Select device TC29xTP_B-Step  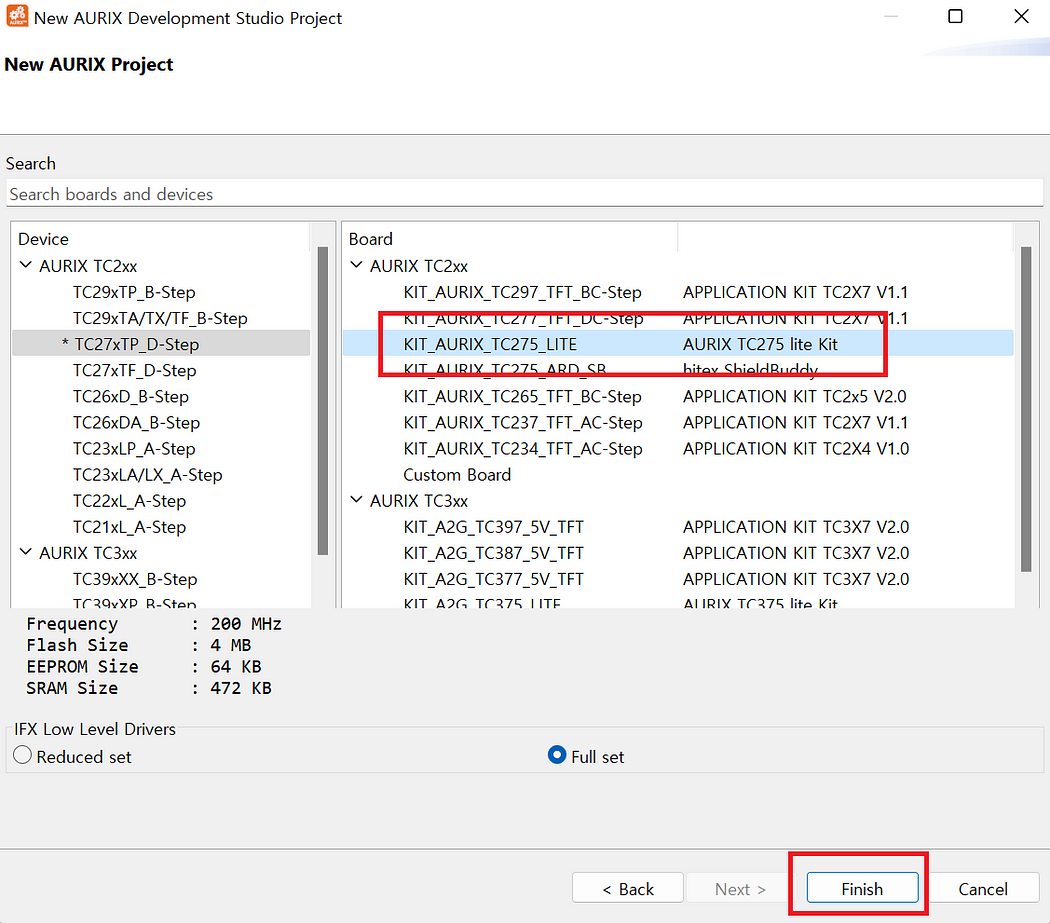tap(134, 292)
